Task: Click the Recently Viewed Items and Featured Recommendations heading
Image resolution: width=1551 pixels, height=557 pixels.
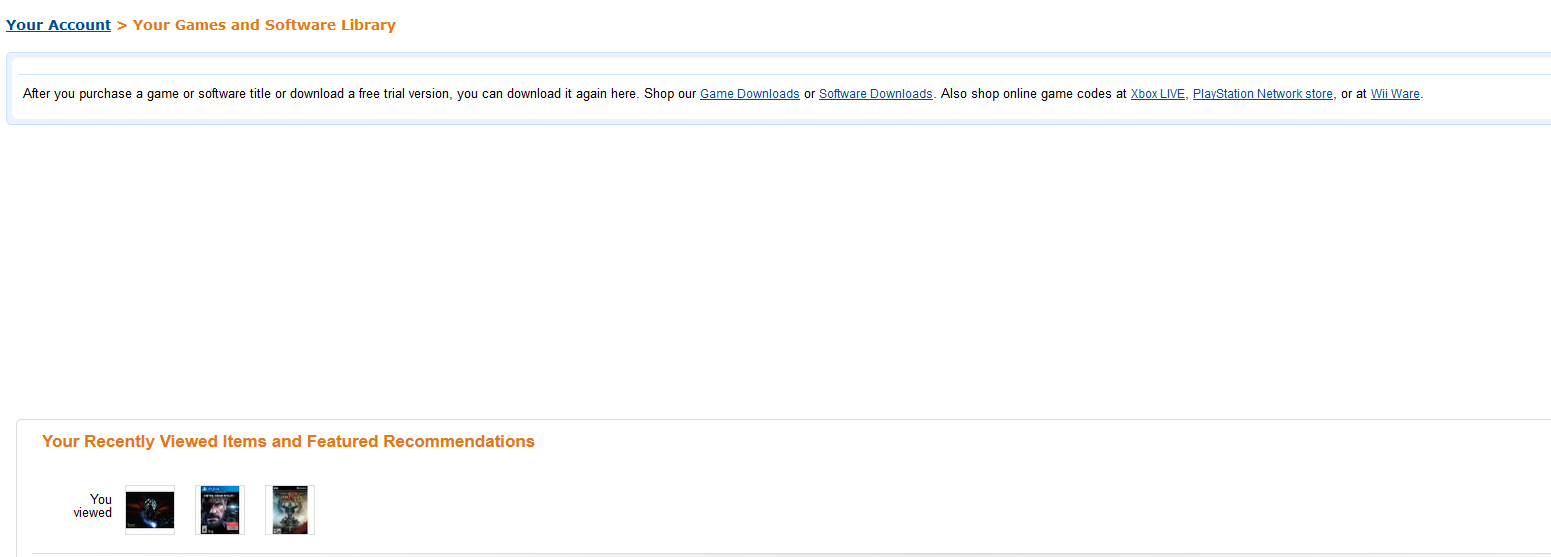Action: [x=288, y=441]
